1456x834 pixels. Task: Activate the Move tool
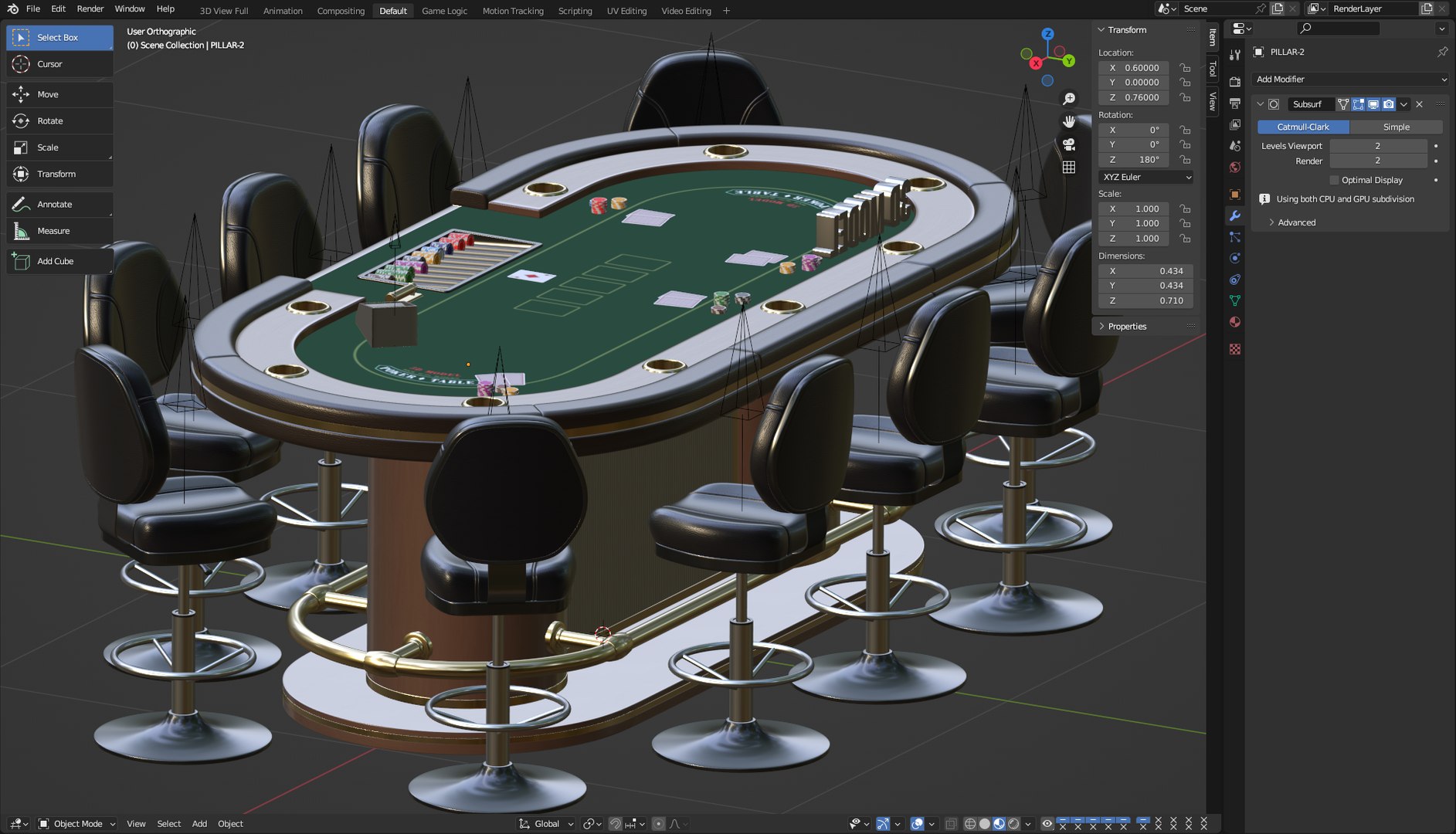(59, 94)
